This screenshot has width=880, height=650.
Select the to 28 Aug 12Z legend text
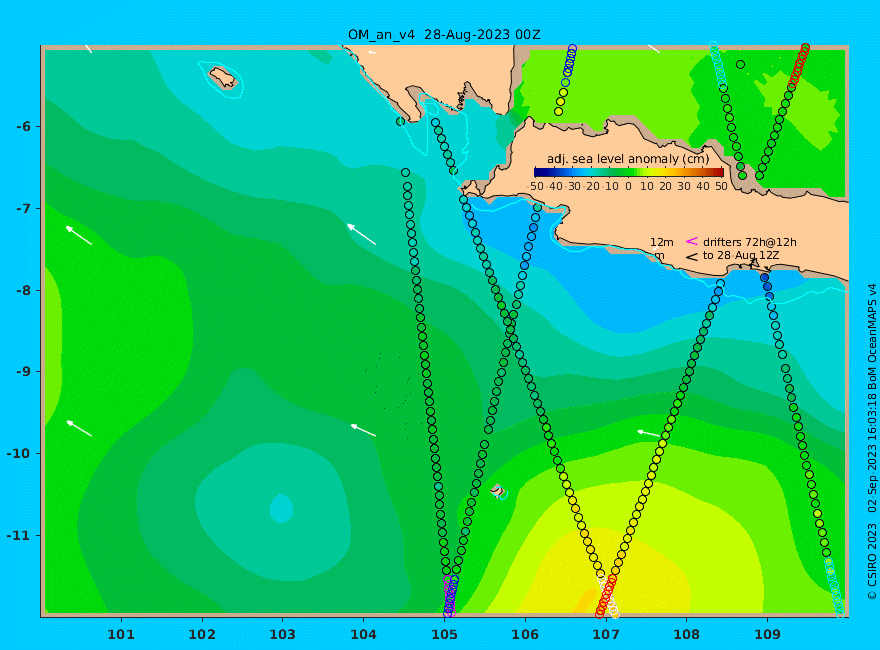(x=741, y=255)
